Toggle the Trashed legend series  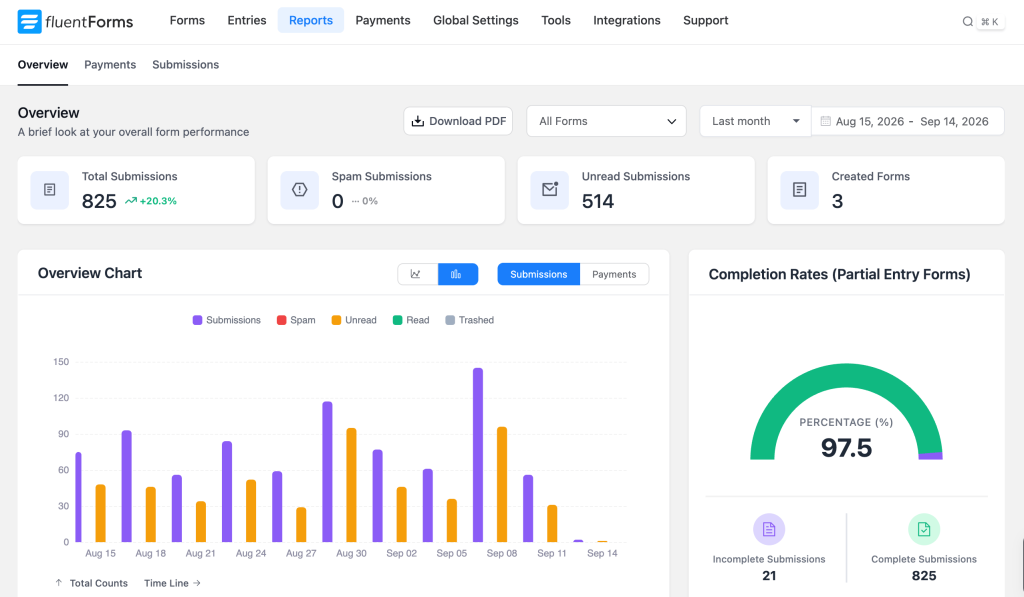[470, 320]
